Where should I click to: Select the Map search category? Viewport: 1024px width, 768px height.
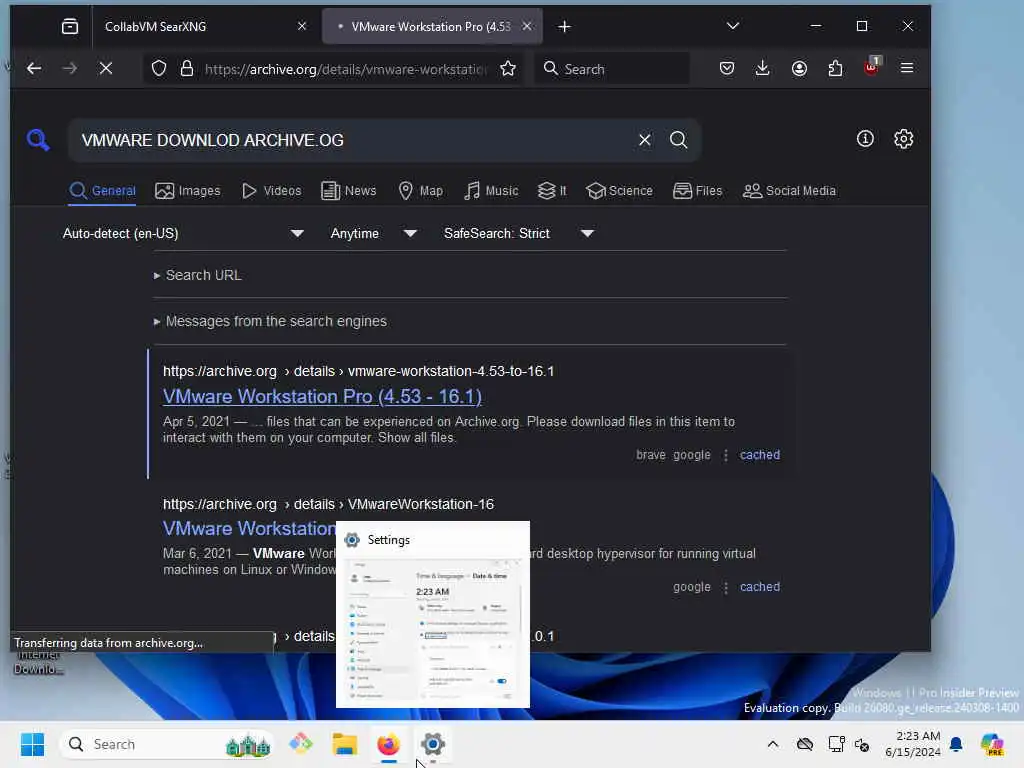(x=421, y=191)
